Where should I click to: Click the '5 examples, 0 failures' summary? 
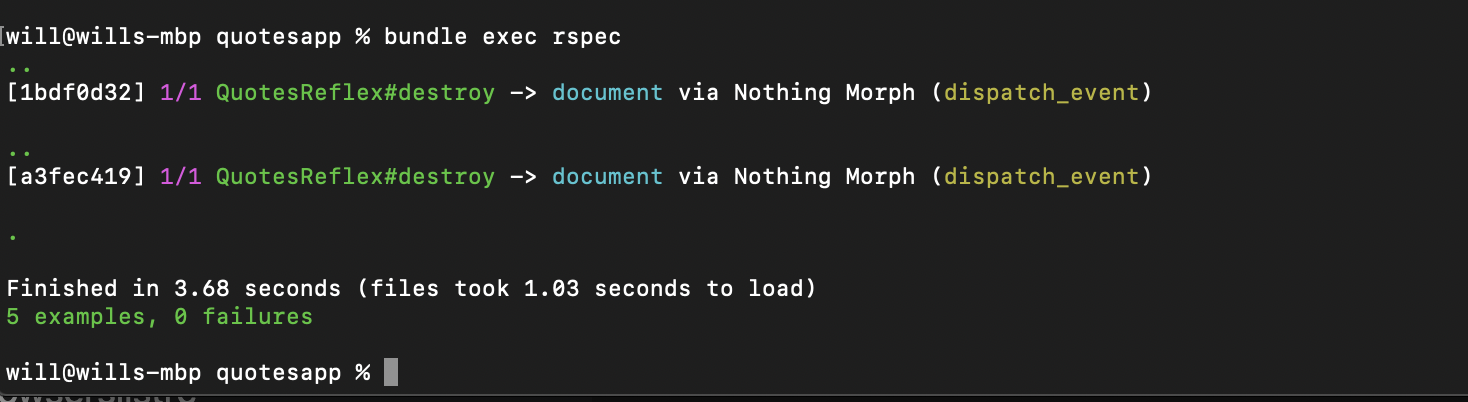click(160, 317)
